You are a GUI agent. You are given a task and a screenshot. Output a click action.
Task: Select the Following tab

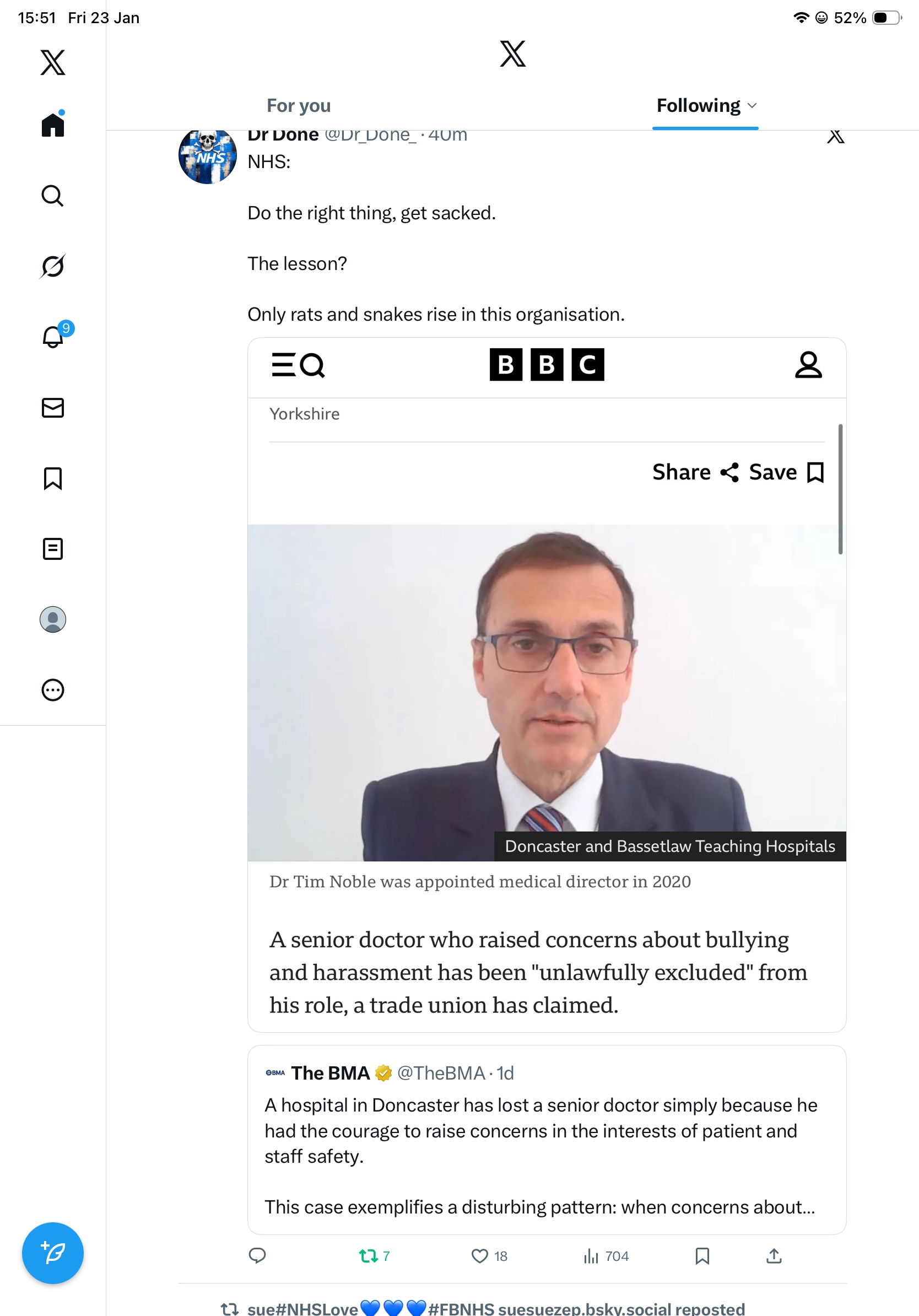(698, 106)
